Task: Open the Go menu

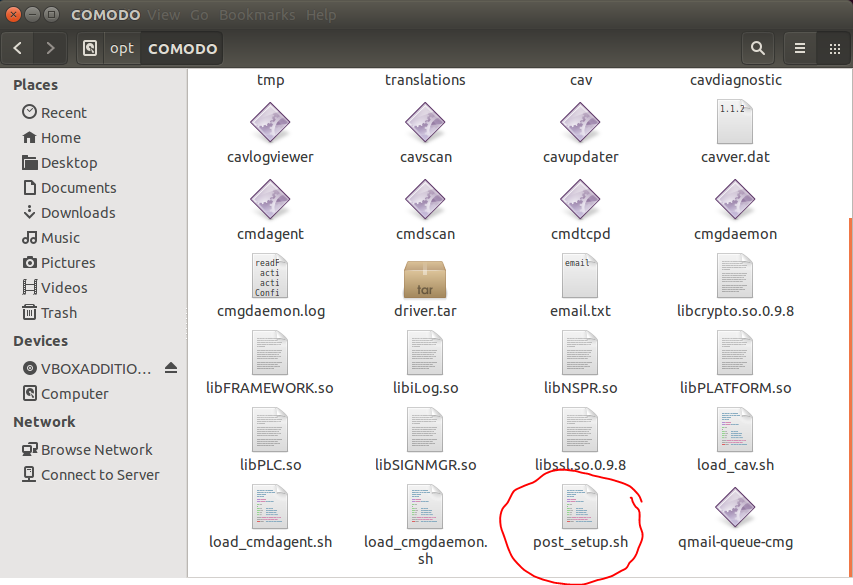Action: (199, 15)
